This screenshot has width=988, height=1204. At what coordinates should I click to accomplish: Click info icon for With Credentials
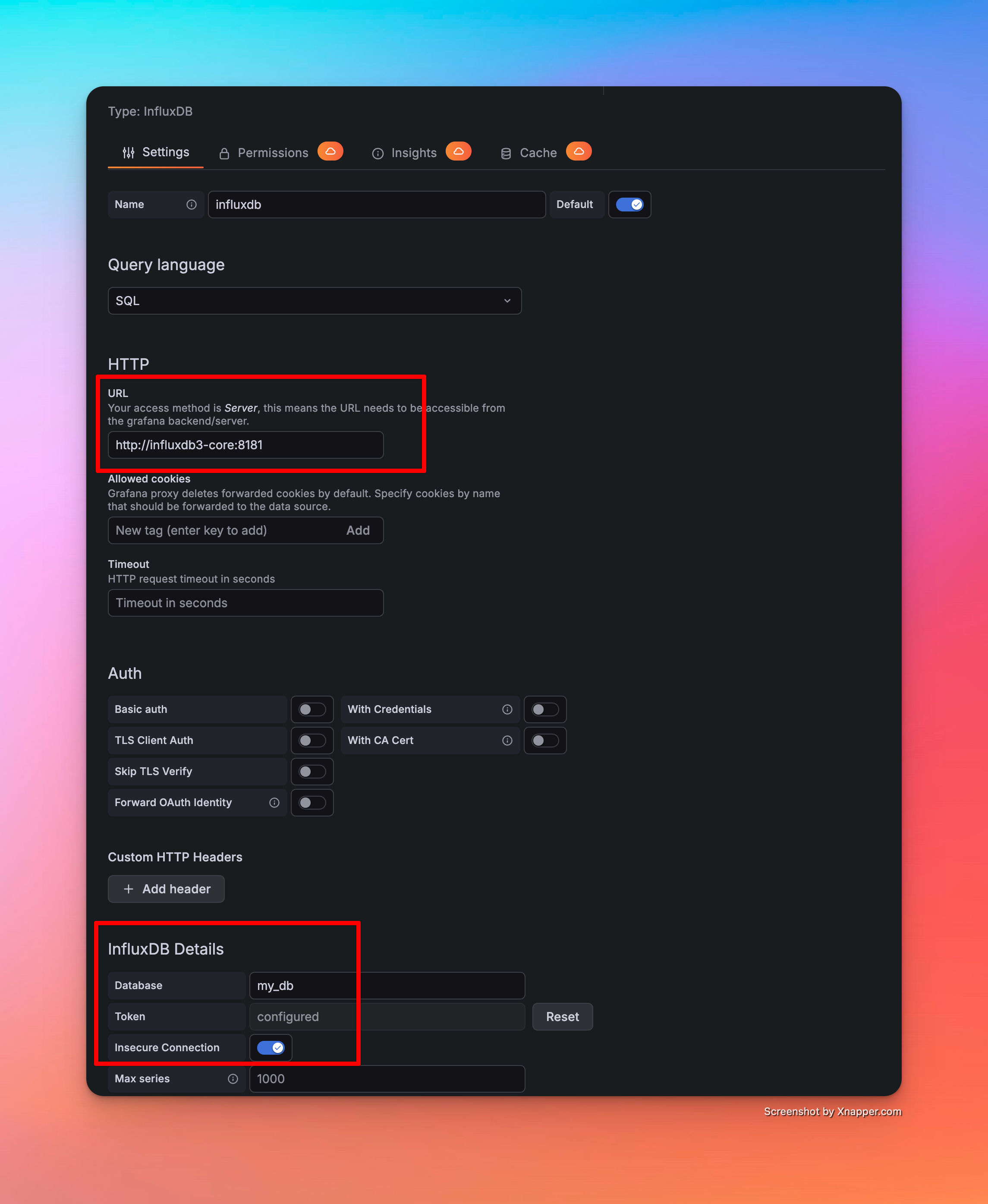[x=507, y=709]
